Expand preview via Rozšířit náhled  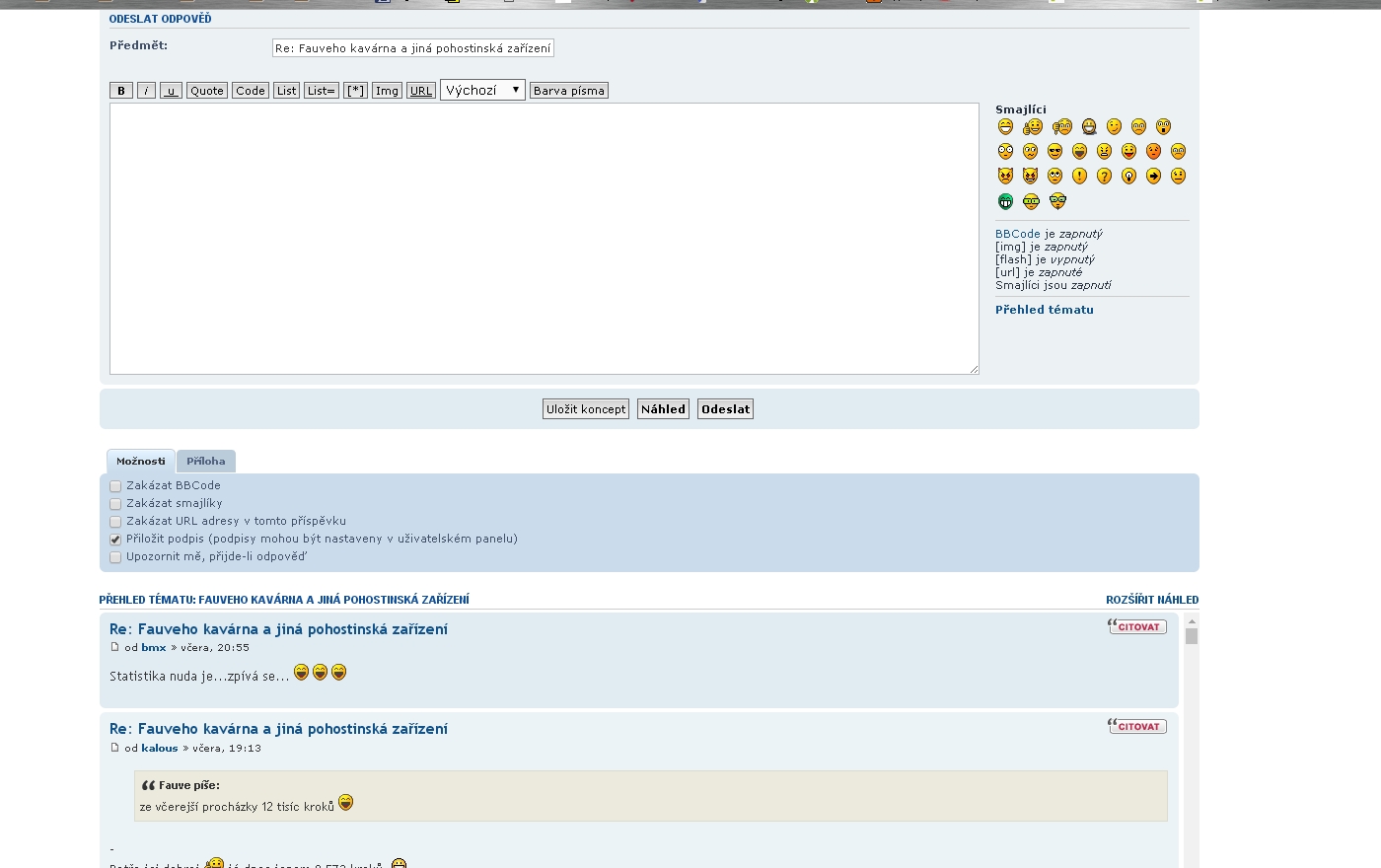click(x=1151, y=600)
